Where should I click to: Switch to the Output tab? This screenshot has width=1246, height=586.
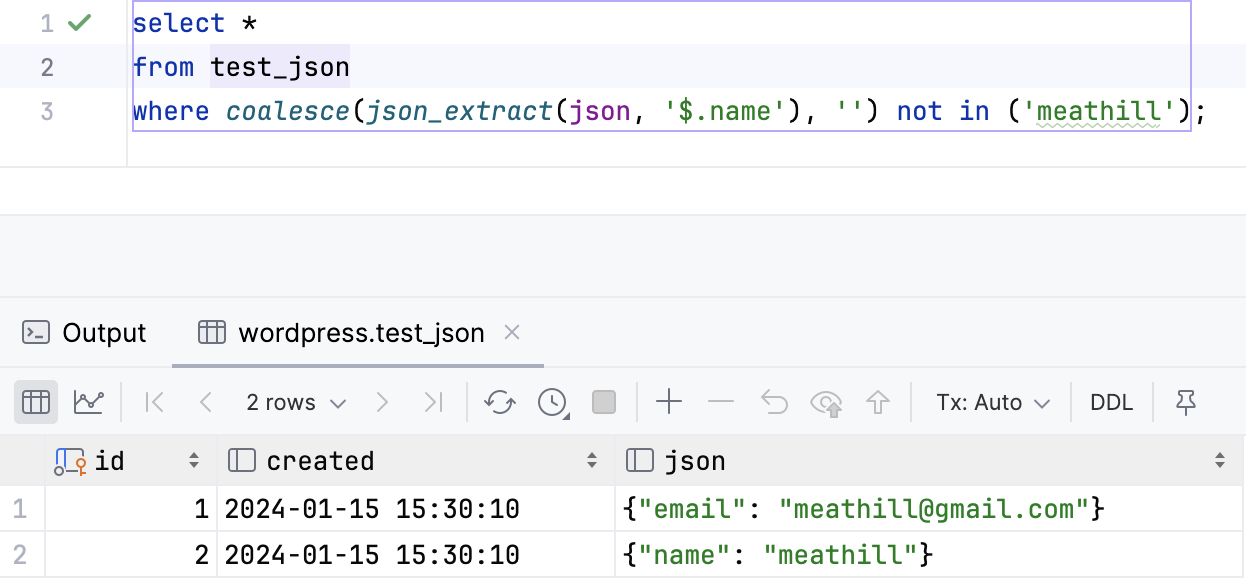click(x=85, y=333)
